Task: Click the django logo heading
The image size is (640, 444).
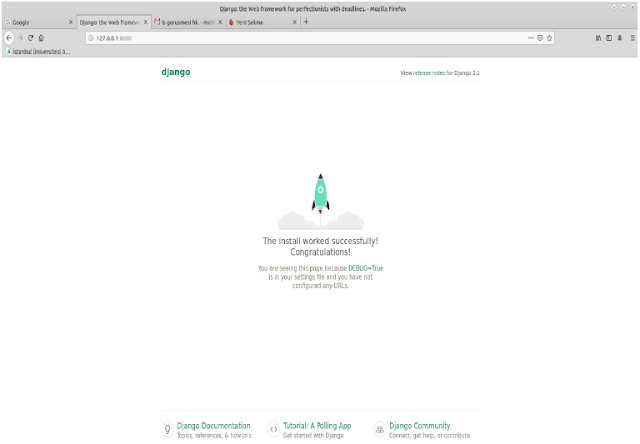Action: (x=176, y=72)
